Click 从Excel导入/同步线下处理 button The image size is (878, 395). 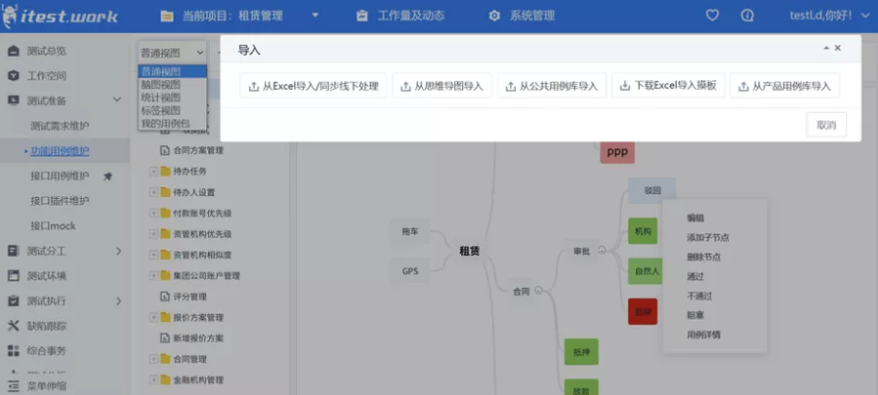314,86
